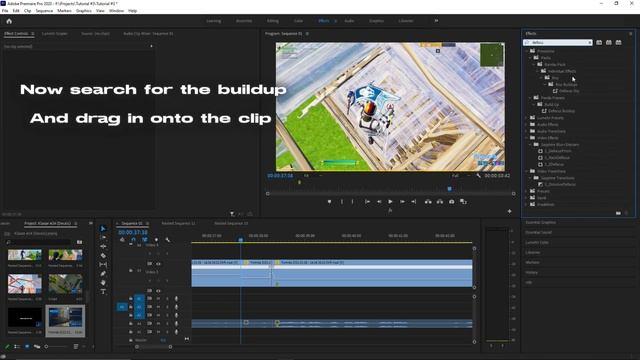640x360 pixels.
Task: Select the Type tool
Action: tap(103, 291)
